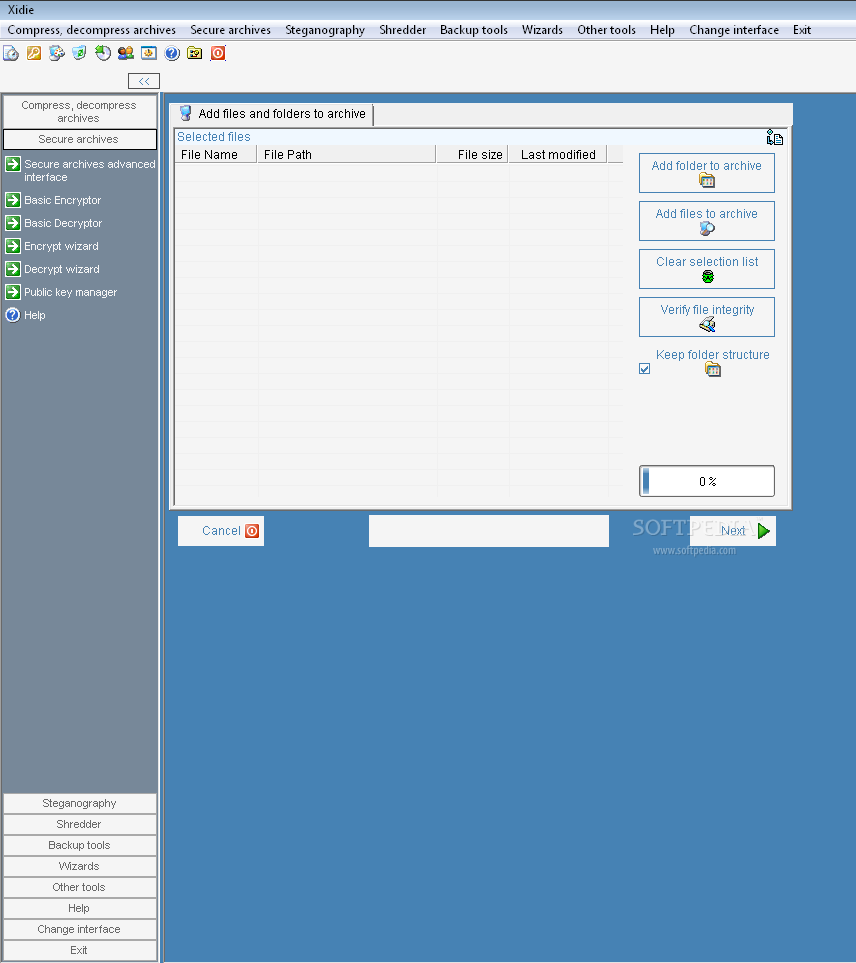The height and width of the screenshot is (963, 856).
Task: Click the window with gear other tools toolbar icon
Action: (149, 53)
